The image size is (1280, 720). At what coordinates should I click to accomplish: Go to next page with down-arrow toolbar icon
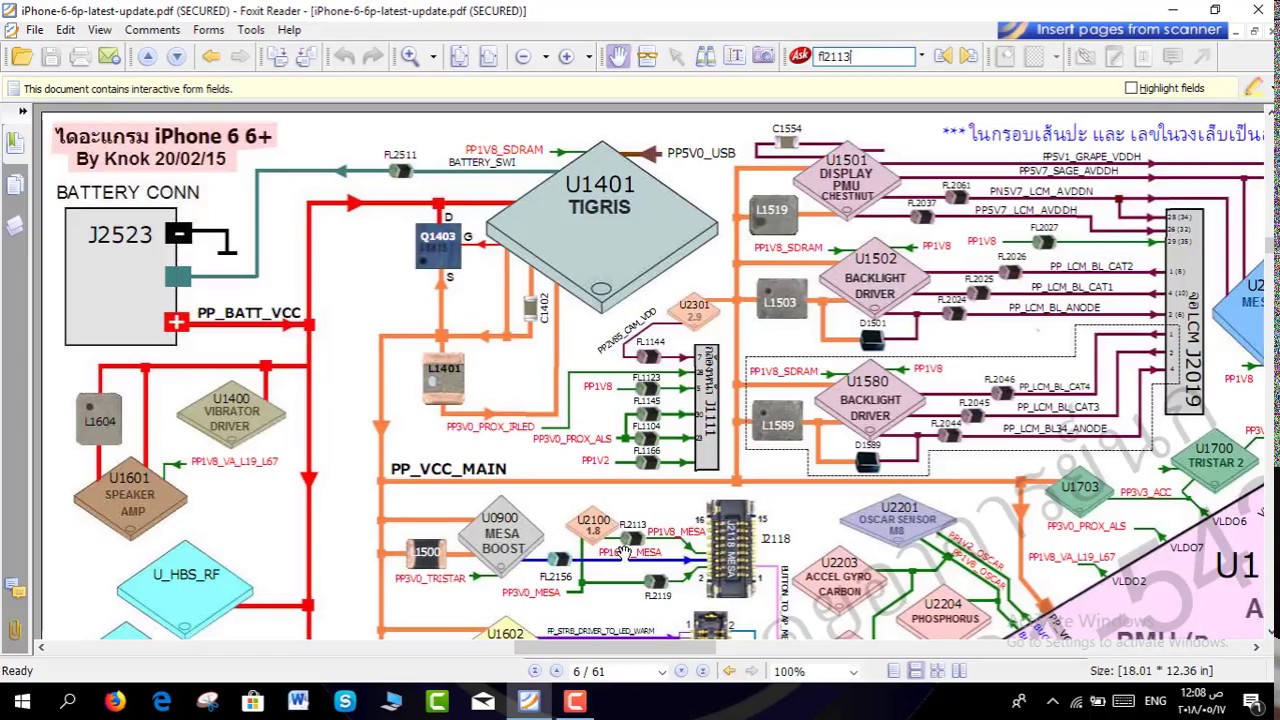(176, 57)
